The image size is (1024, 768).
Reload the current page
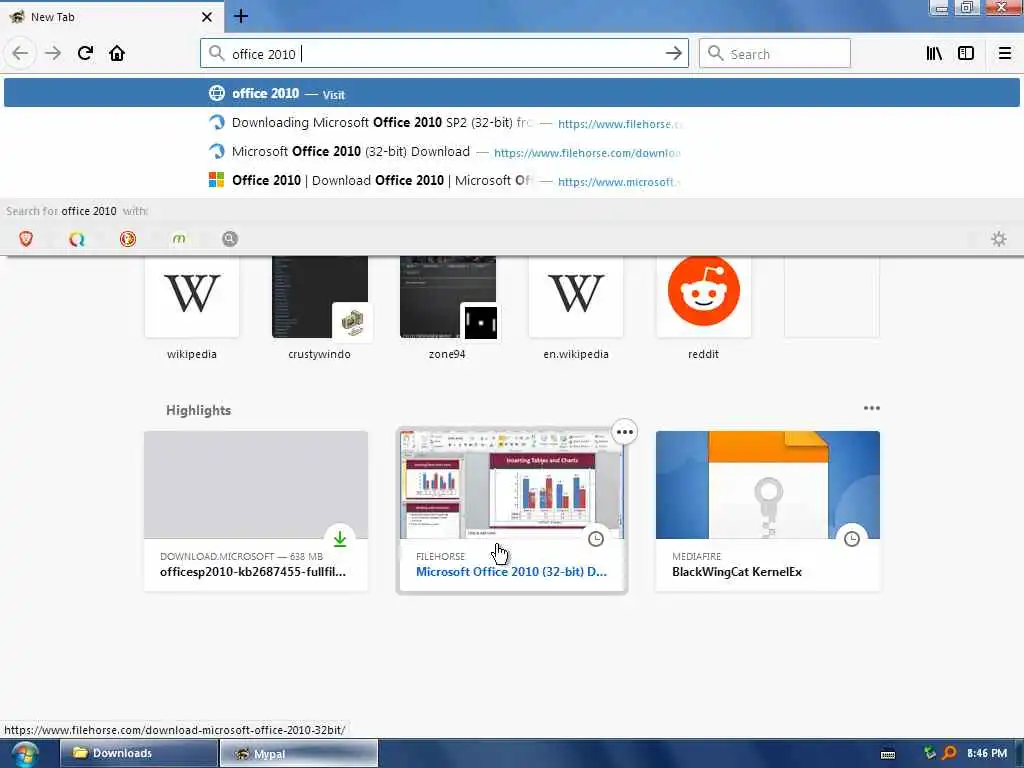point(85,54)
